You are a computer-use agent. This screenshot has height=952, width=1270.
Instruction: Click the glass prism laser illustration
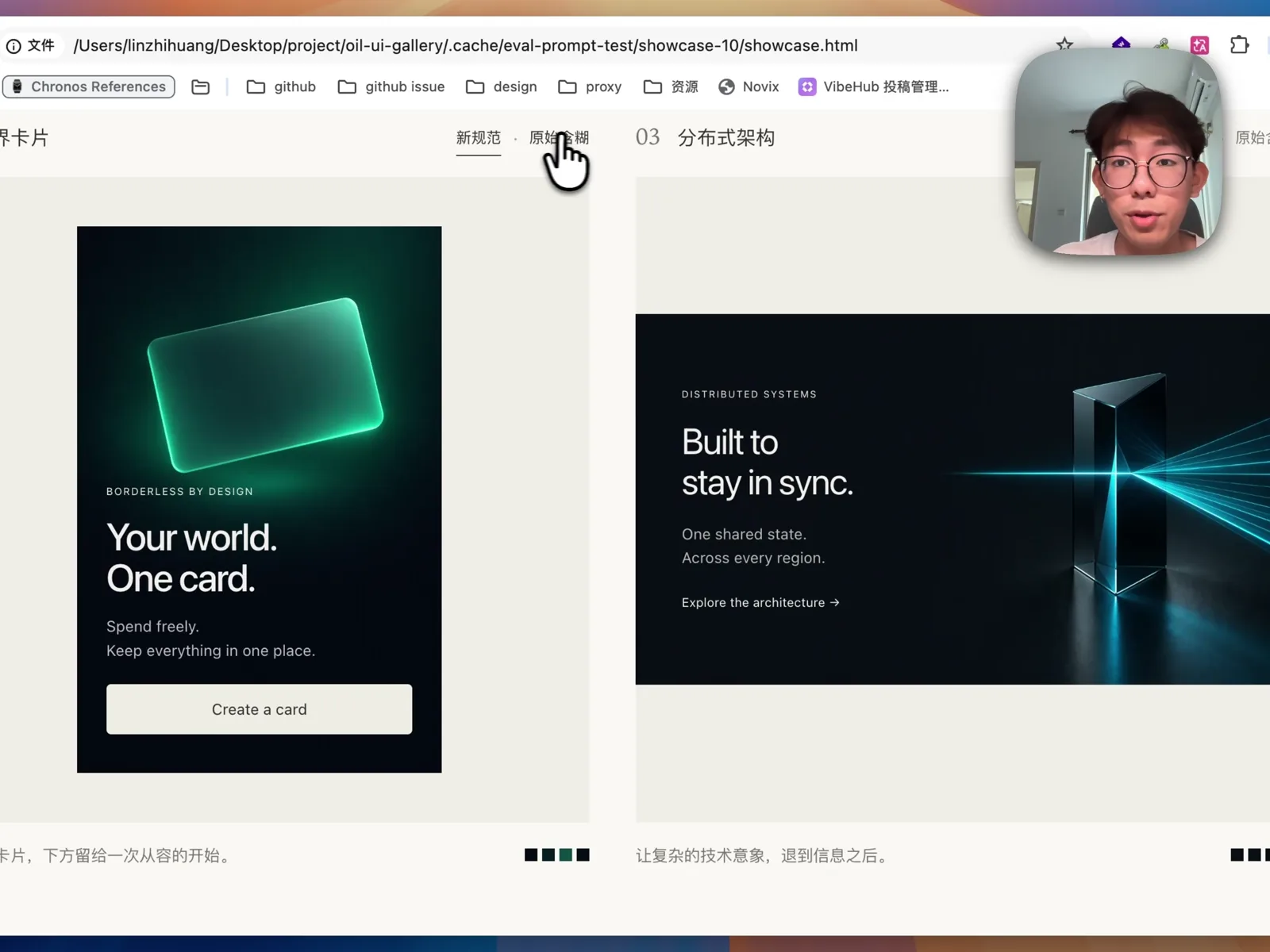pos(1119,482)
